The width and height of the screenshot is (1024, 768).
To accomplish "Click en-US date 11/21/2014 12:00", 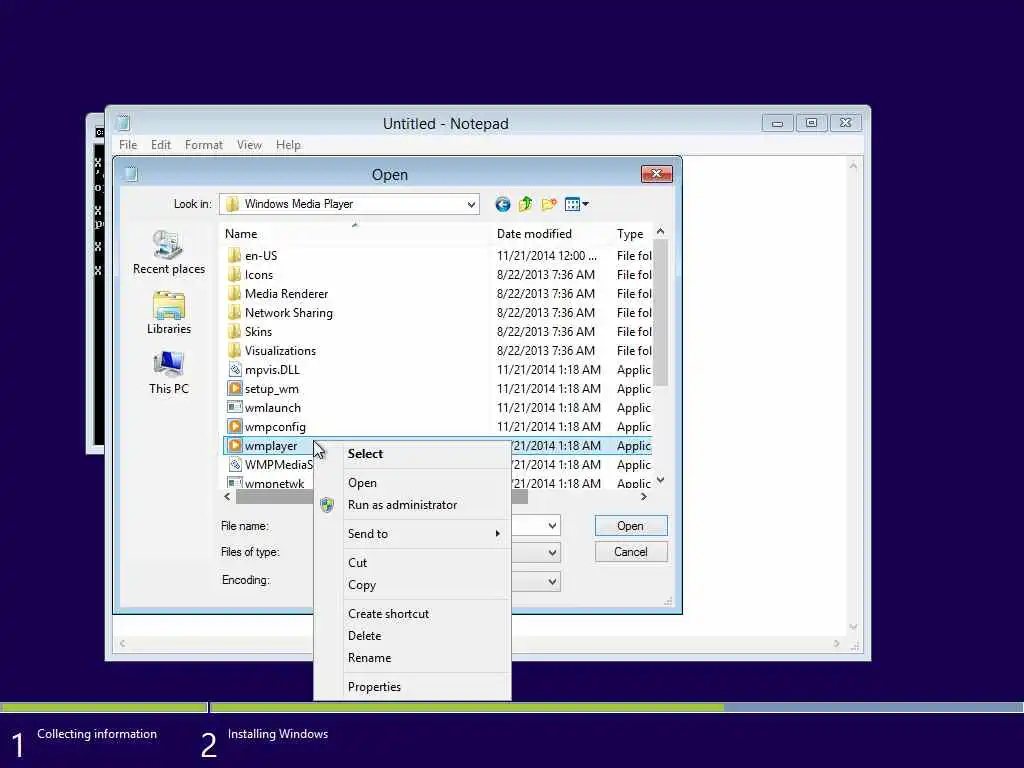I will pyautogui.click(x=547, y=255).
